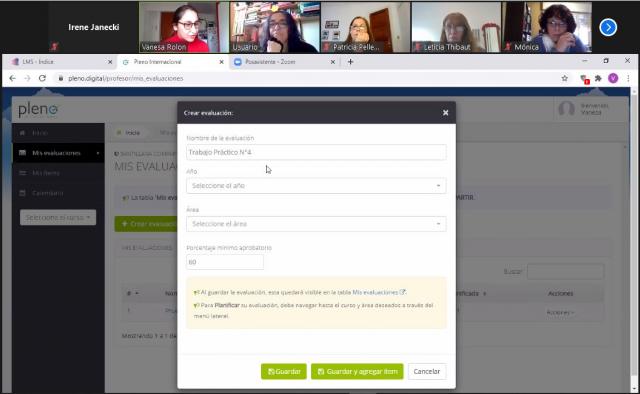Expand the Seleccione el área dropdown
This screenshot has height=394, width=640.
(316, 224)
